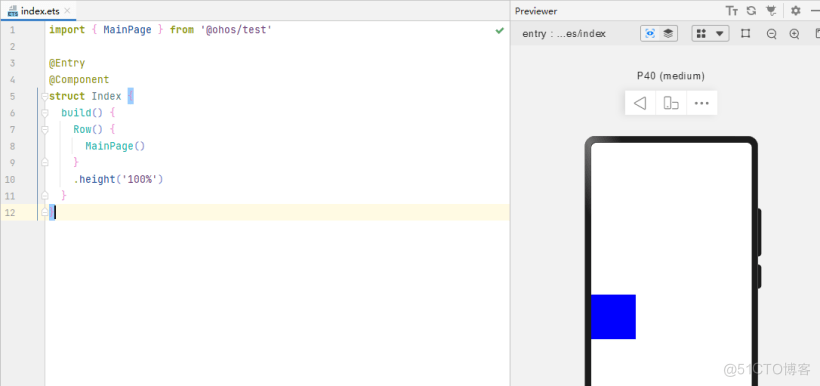The height and width of the screenshot is (386, 820).
Task: Switch to the index.ets tab
Action: point(39,11)
